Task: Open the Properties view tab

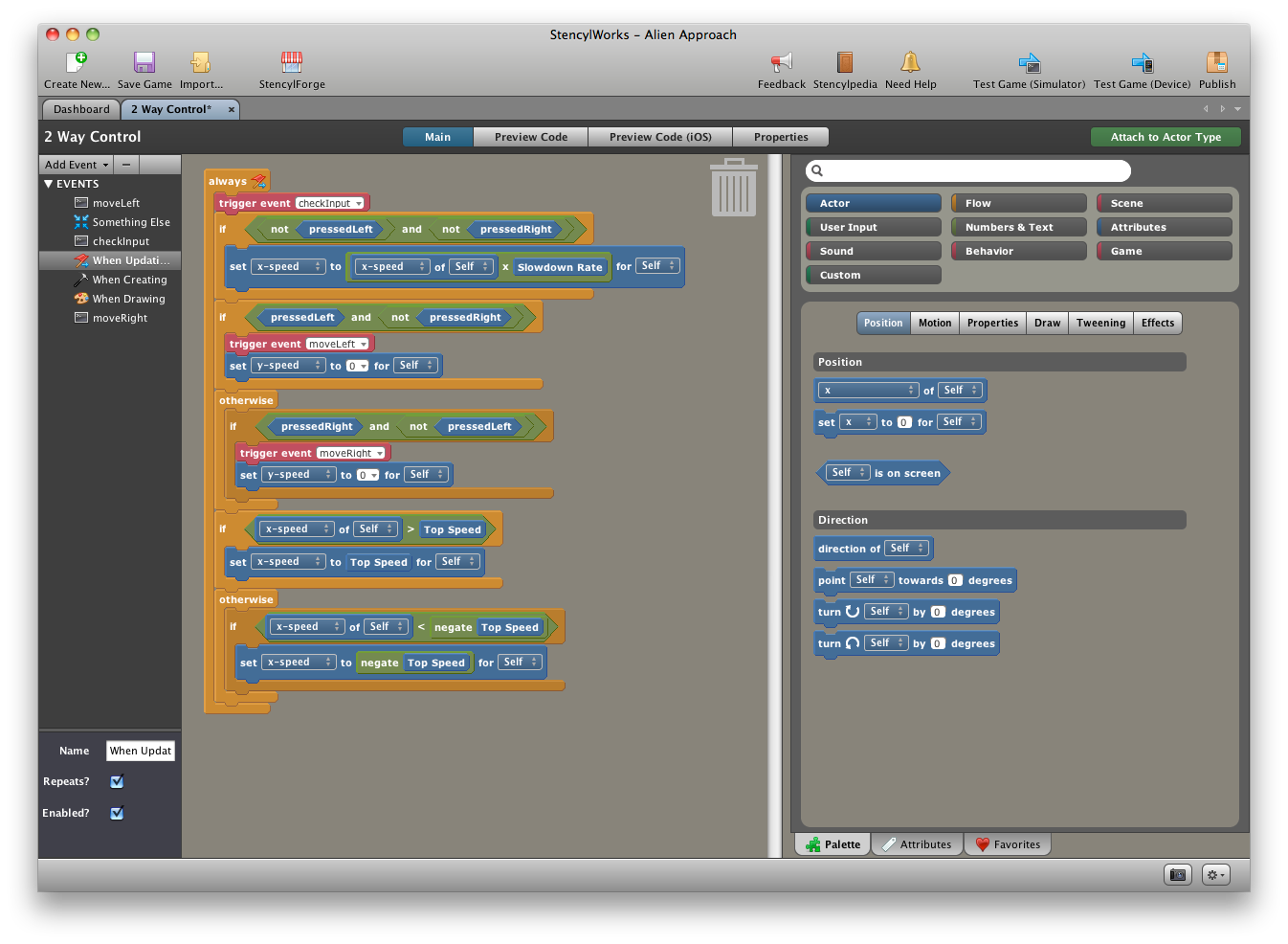Action: [x=781, y=137]
